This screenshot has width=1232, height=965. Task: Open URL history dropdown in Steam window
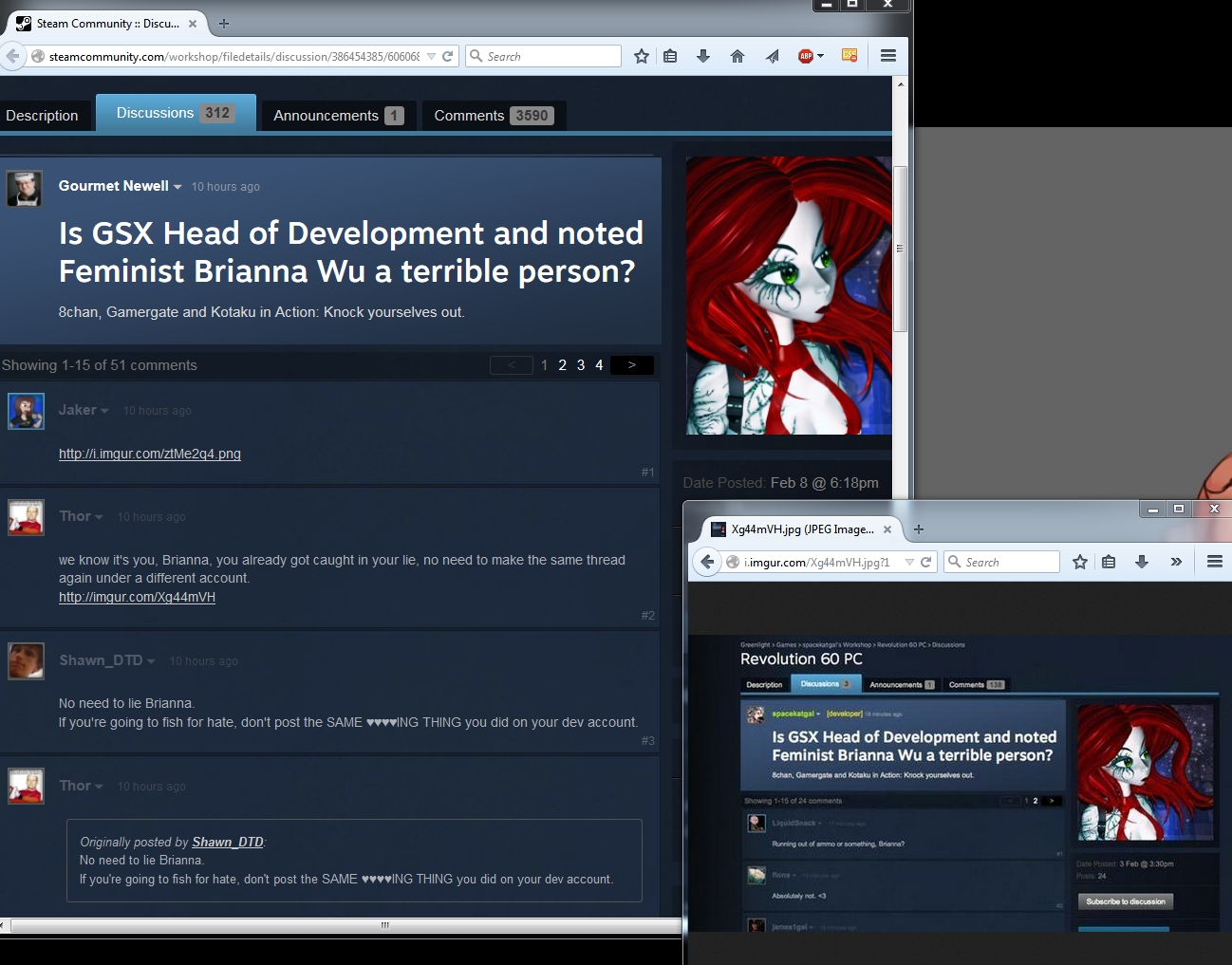pyautogui.click(x=432, y=56)
